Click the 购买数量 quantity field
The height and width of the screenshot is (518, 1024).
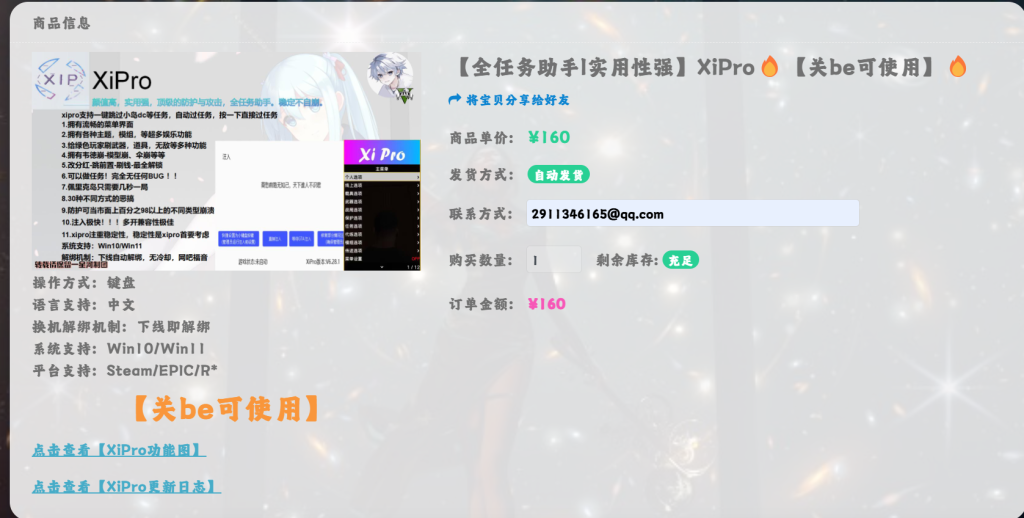click(x=553, y=260)
